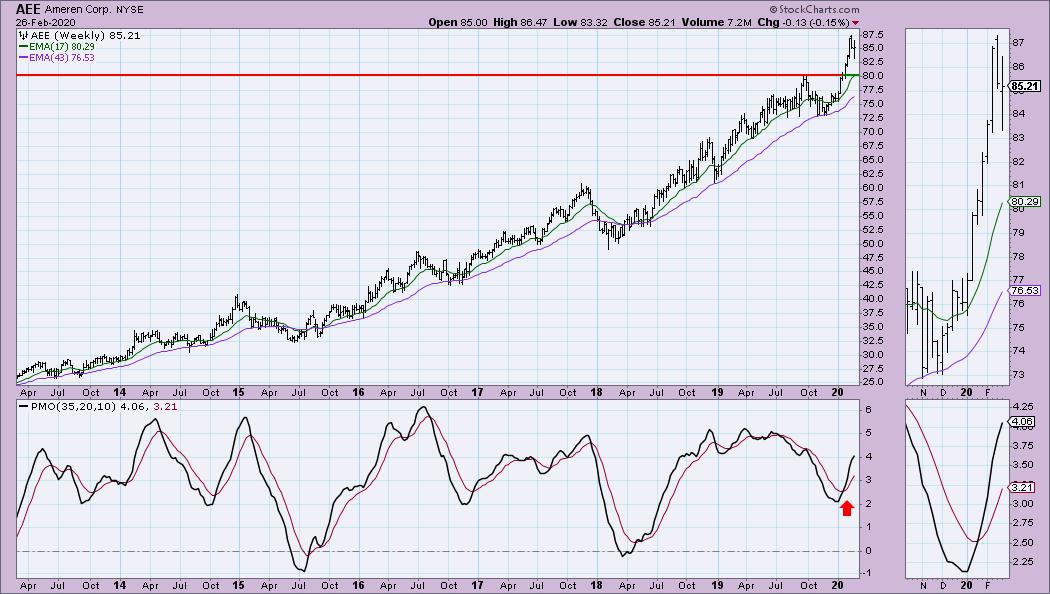Click the 6 label on PMO axis
Viewport: 1050px width, 594px height.
pos(868,410)
